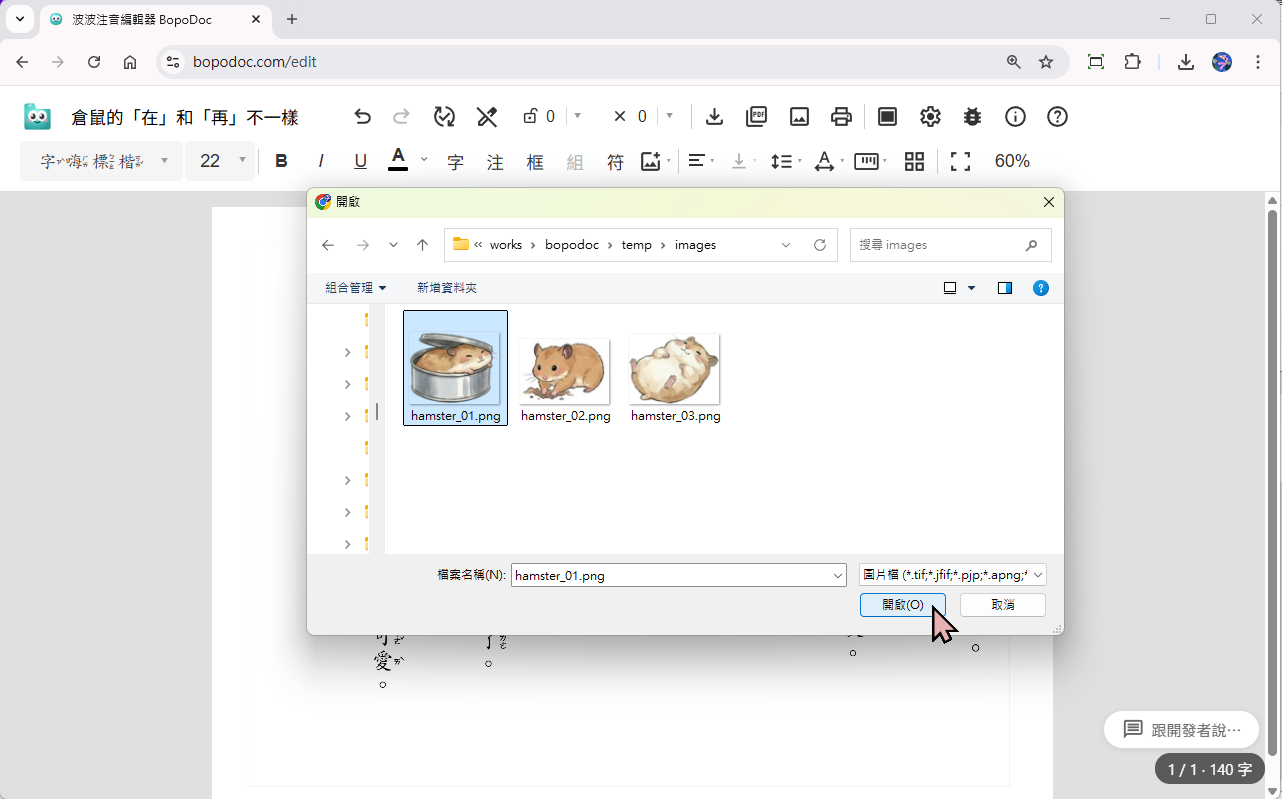Click the print icon
The width and height of the screenshot is (1282, 799).
point(841,117)
